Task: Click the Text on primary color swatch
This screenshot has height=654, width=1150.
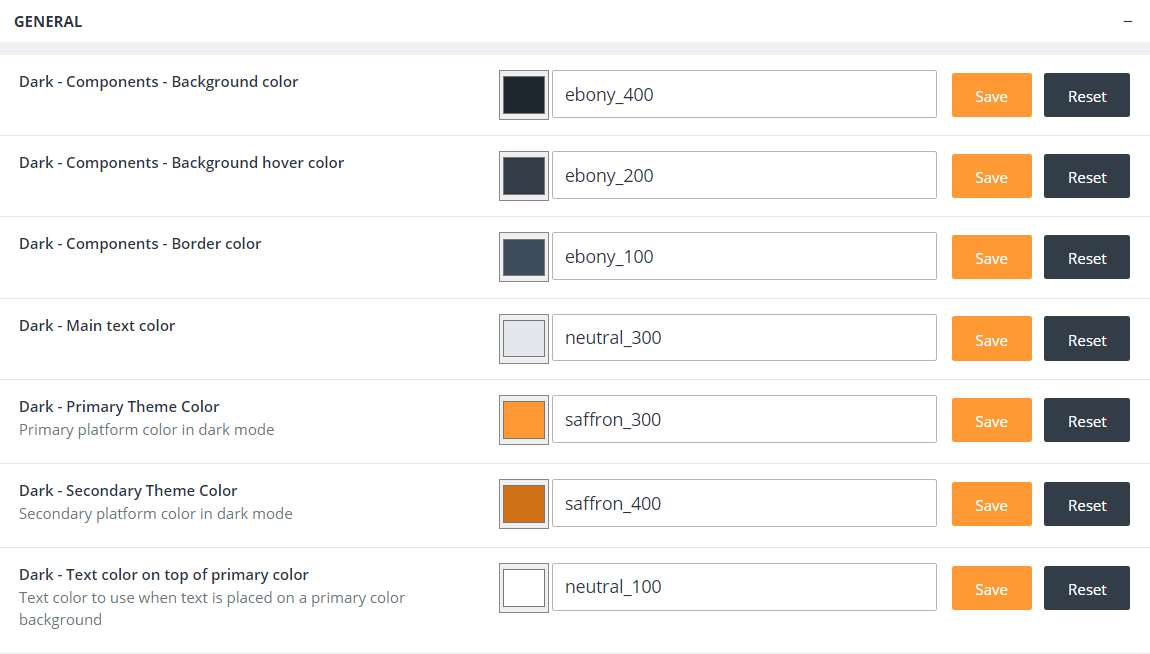Action: coord(524,587)
